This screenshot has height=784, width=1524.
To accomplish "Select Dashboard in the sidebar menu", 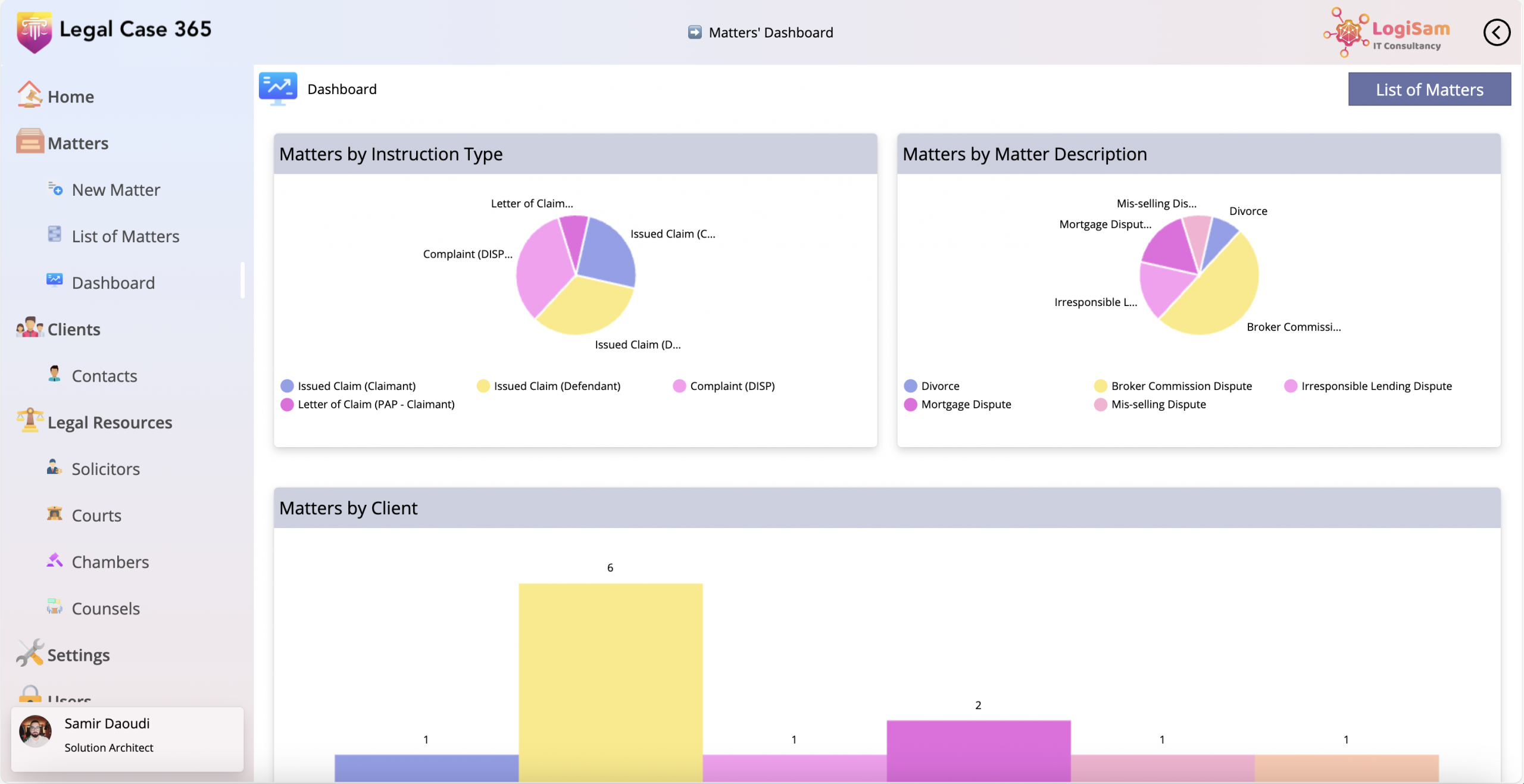I will point(113,283).
